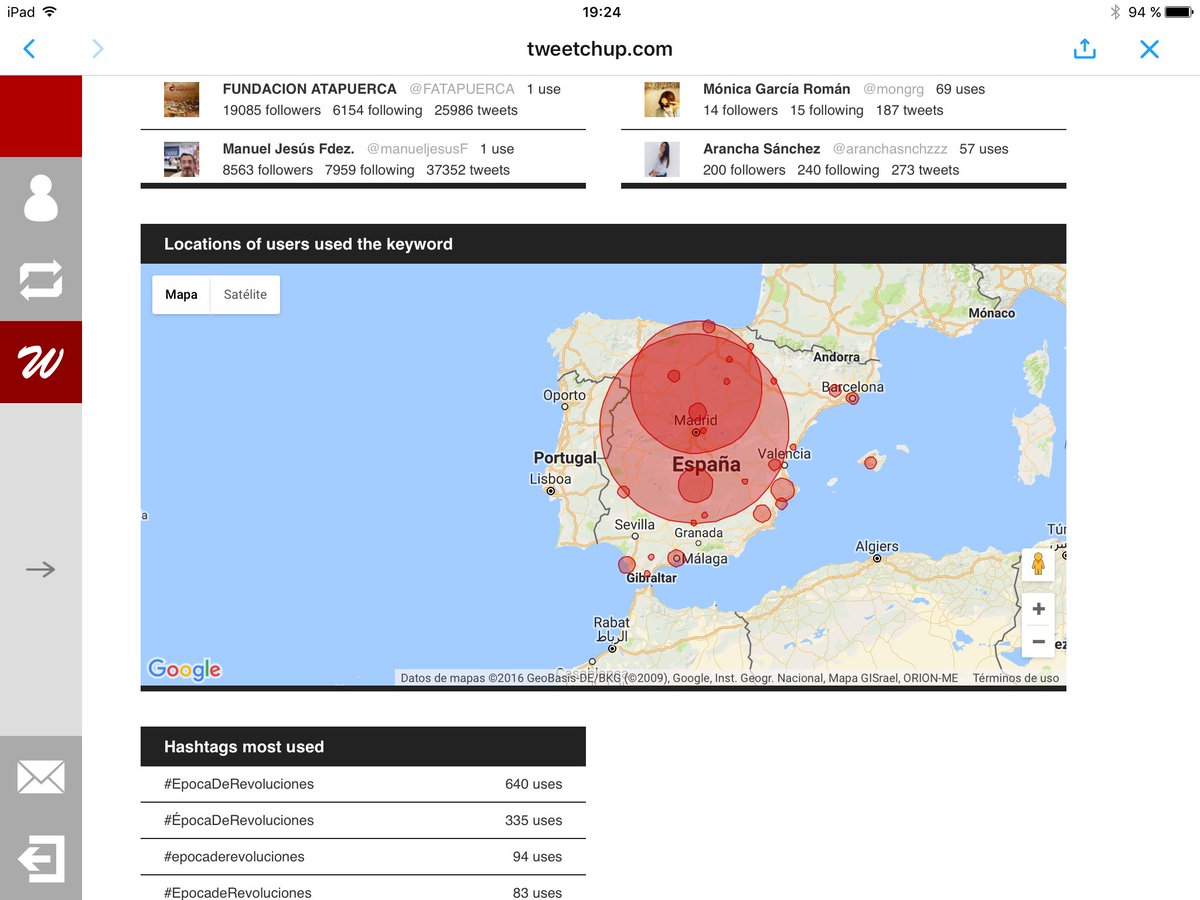Select the Street View pegman

point(1038,565)
